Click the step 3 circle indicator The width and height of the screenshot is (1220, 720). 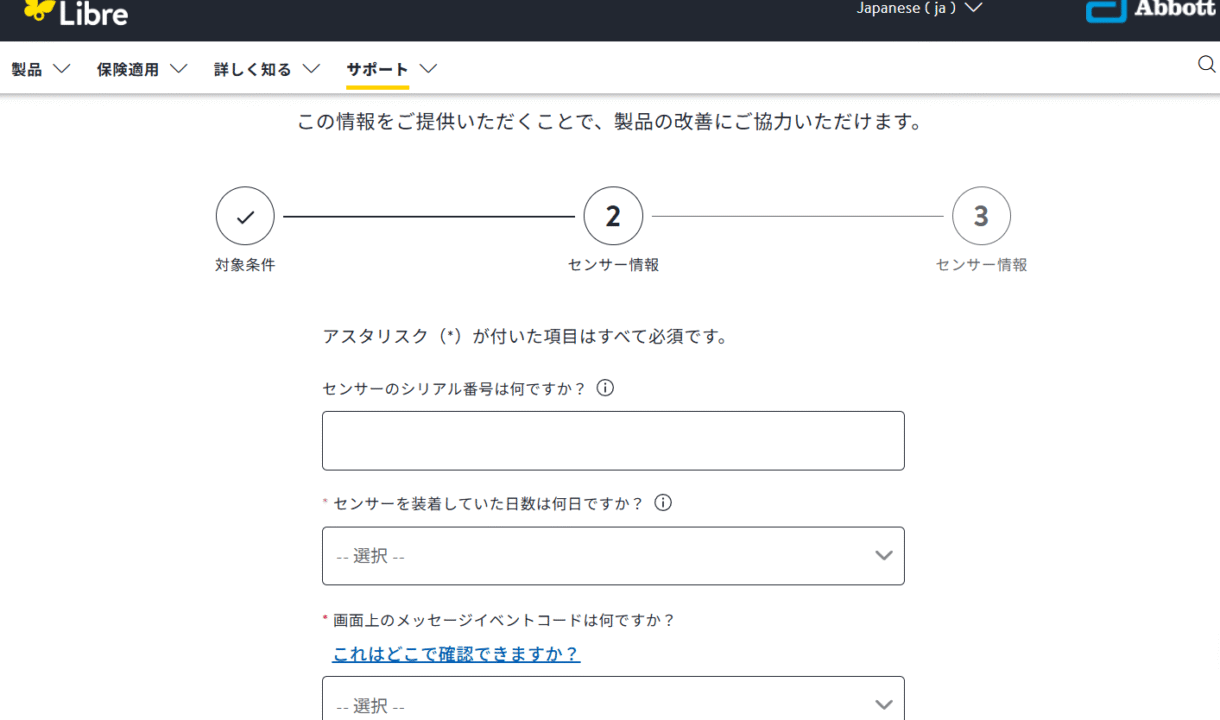pos(981,216)
